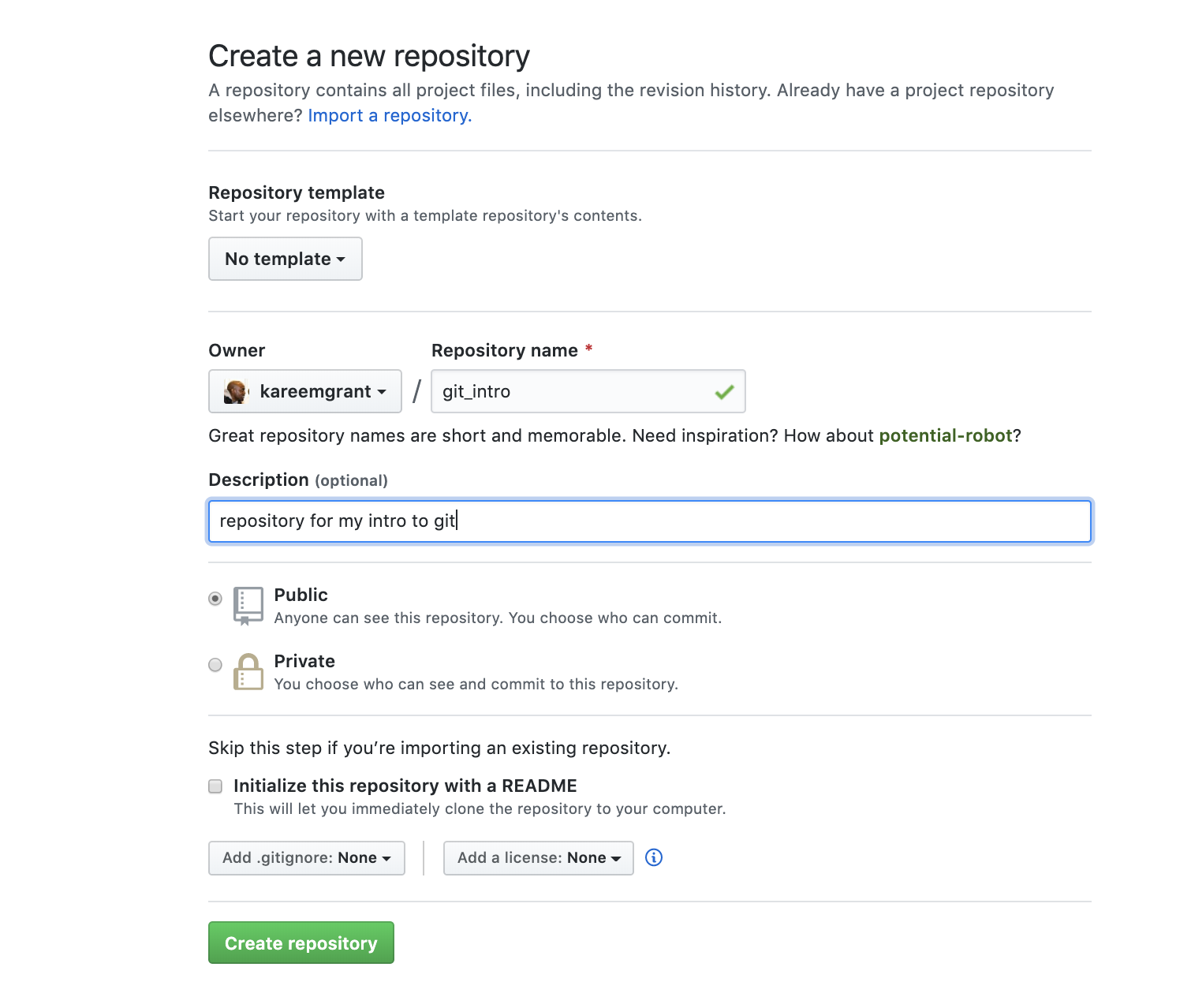Click the license info icon
This screenshot has width=1191, height=1008.
[654, 857]
